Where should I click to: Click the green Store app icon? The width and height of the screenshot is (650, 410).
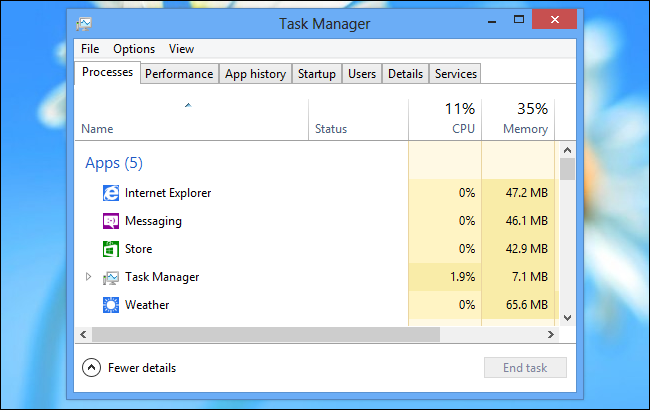click(x=111, y=249)
